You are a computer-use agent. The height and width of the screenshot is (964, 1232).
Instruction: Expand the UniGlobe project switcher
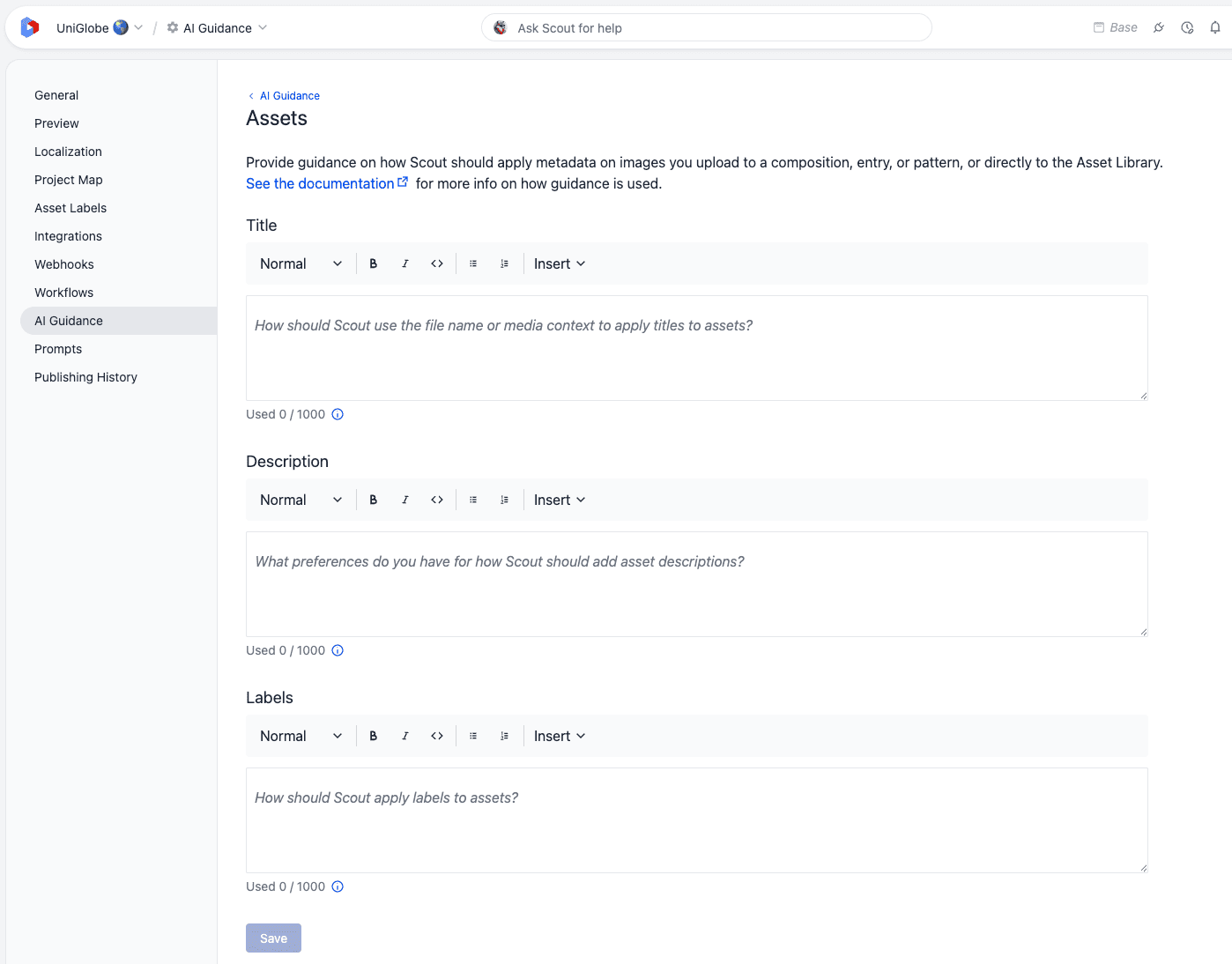coord(99,27)
